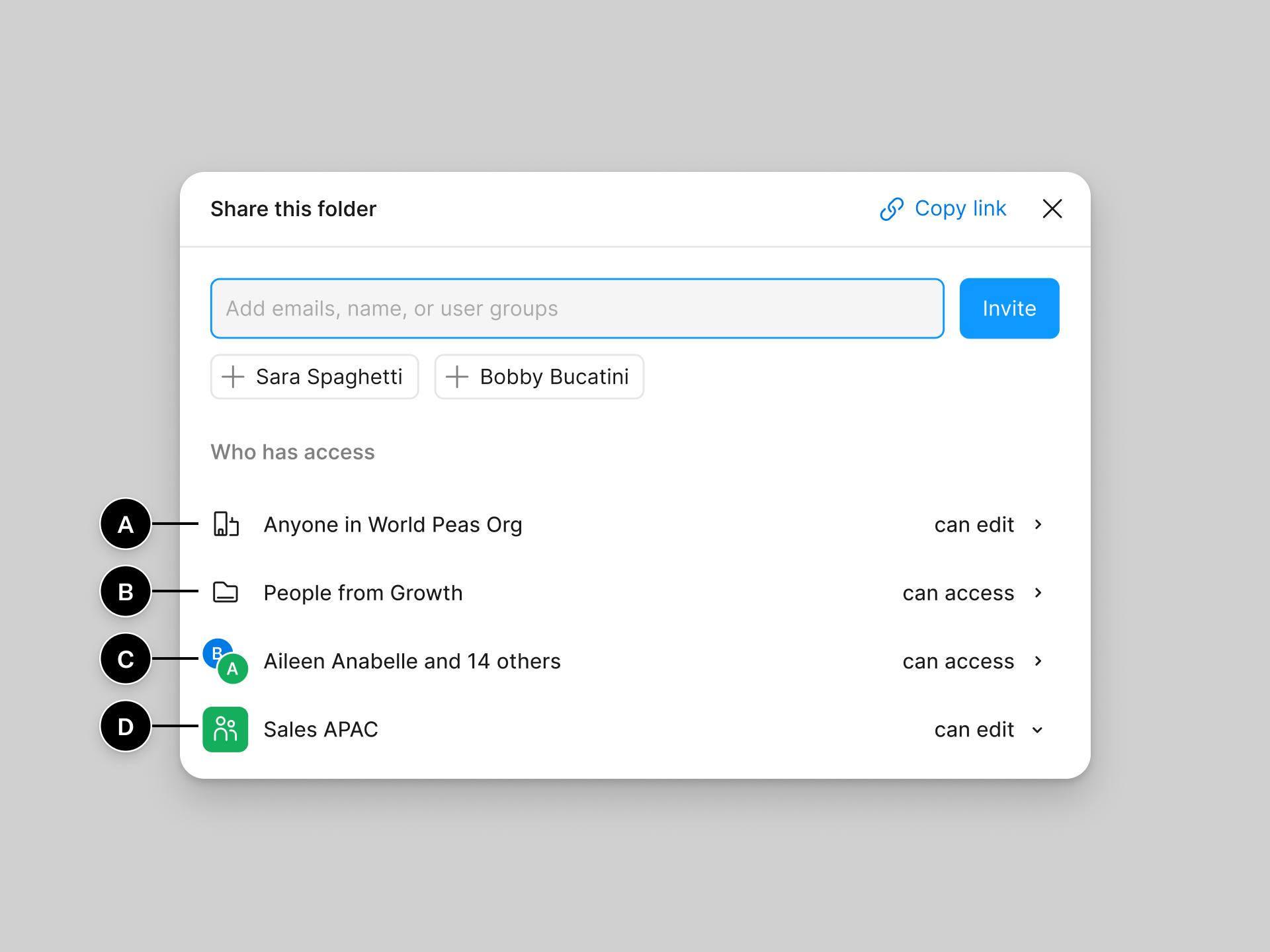Click the blue Invite button
This screenshot has width=1270, height=952.
pyautogui.click(x=1009, y=309)
